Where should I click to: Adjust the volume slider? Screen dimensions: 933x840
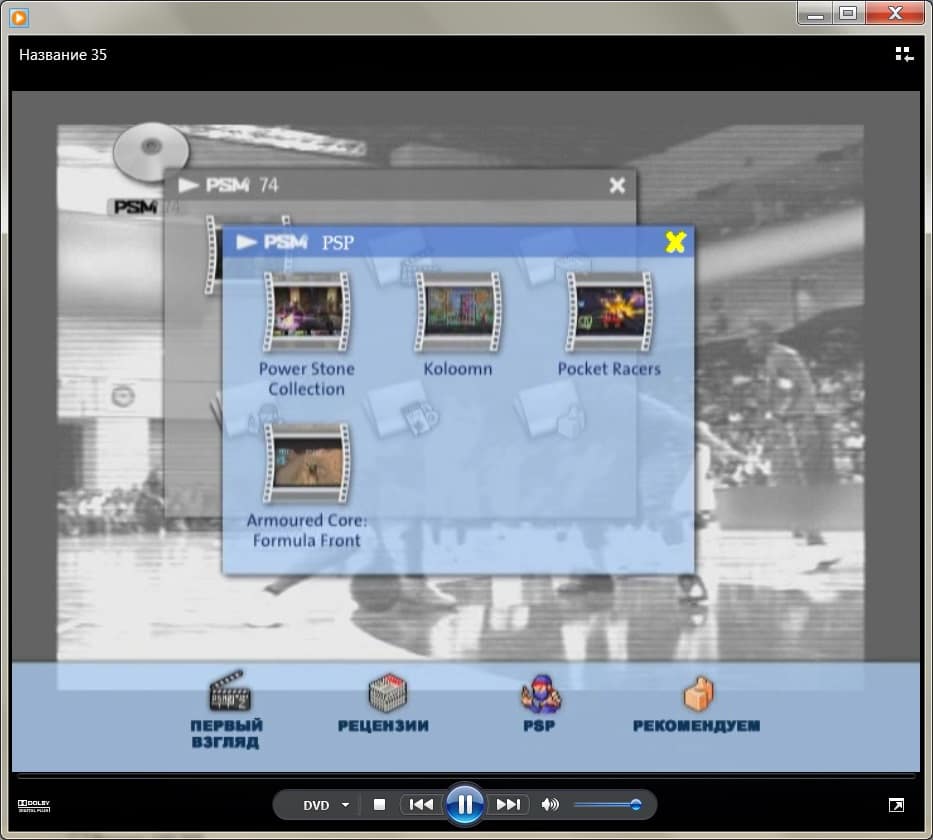tap(608, 805)
